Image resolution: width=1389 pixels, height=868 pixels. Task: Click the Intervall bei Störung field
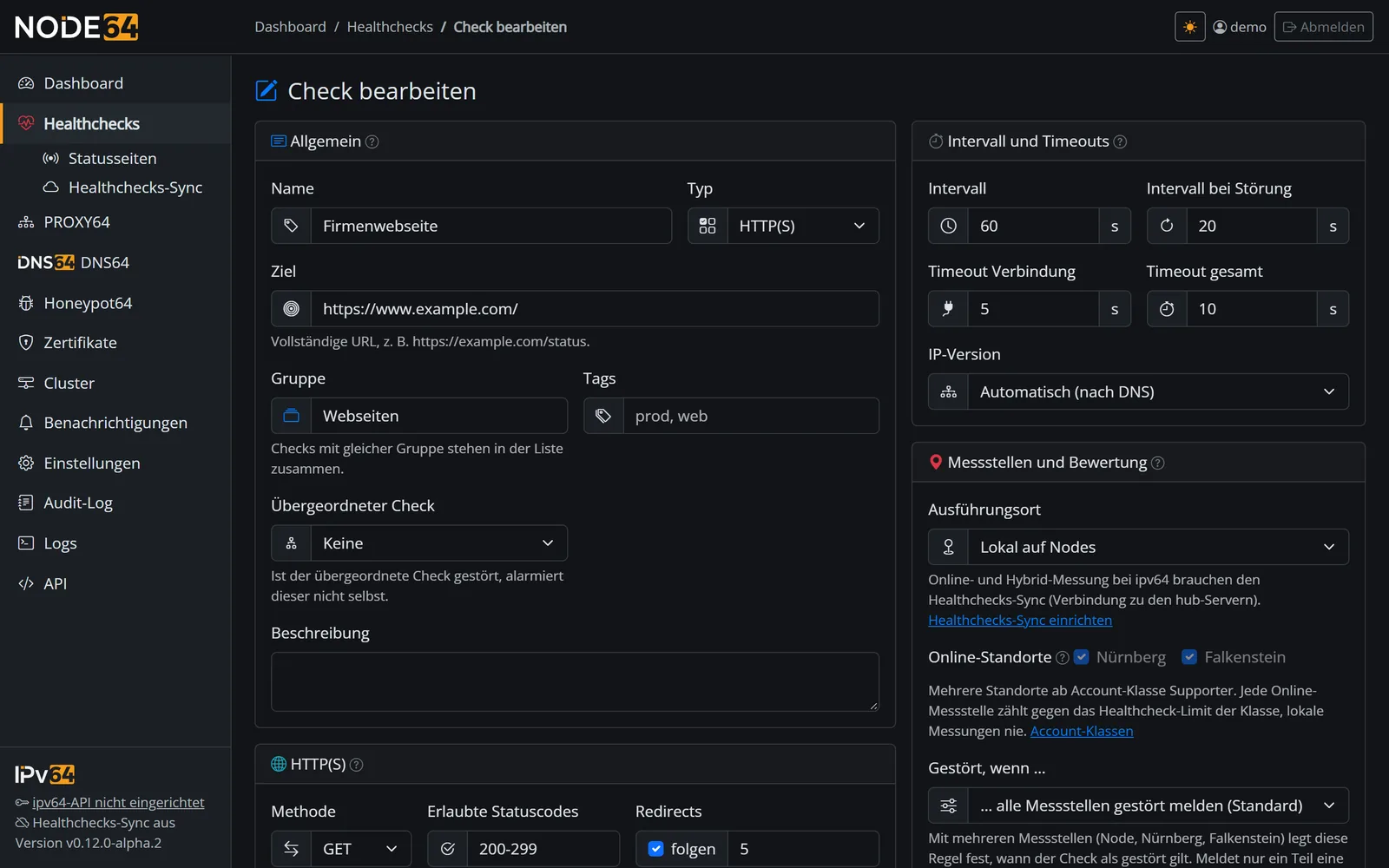pyautogui.click(x=1252, y=226)
